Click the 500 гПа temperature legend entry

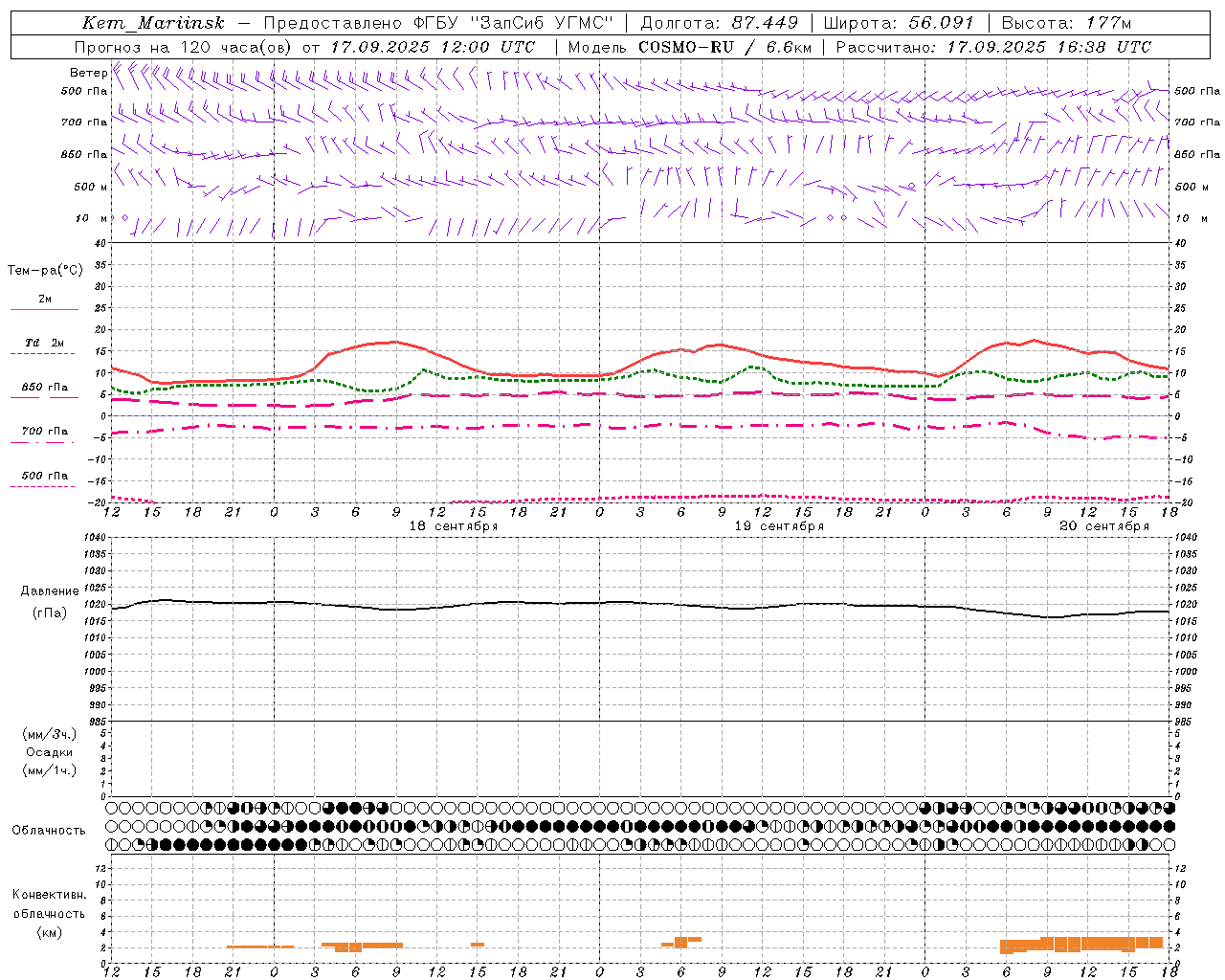pyautogui.click(x=45, y=476)
